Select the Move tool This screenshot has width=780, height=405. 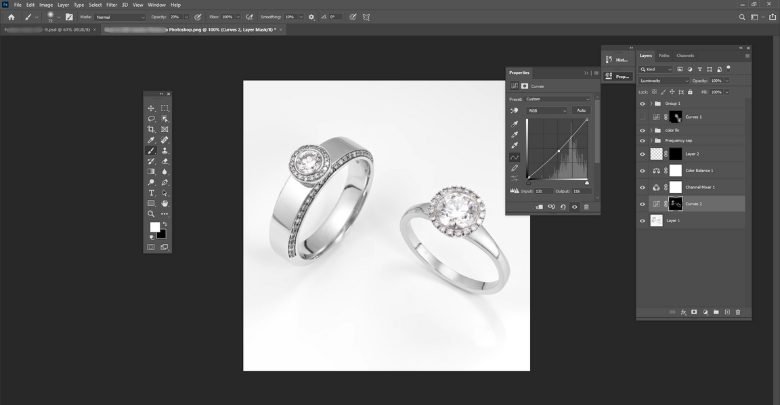(x=151, y=108)
